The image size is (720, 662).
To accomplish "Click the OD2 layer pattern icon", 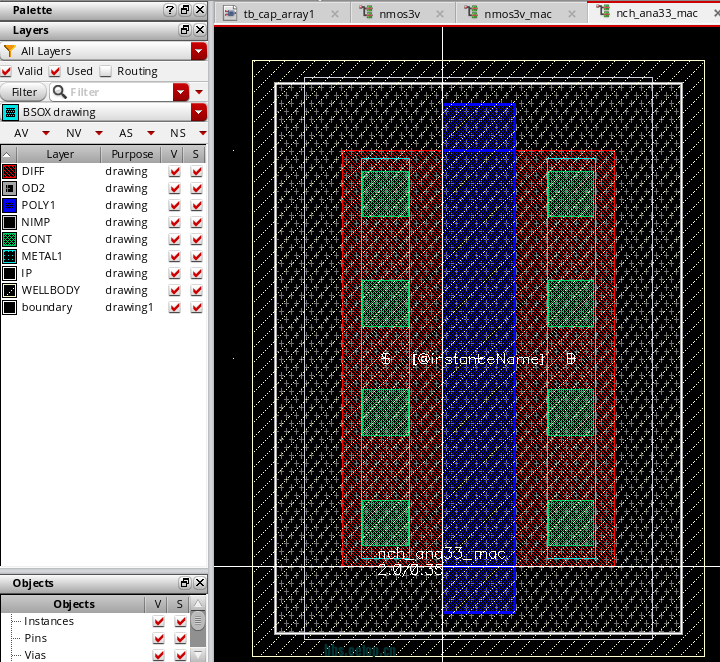I will [10, 188].
